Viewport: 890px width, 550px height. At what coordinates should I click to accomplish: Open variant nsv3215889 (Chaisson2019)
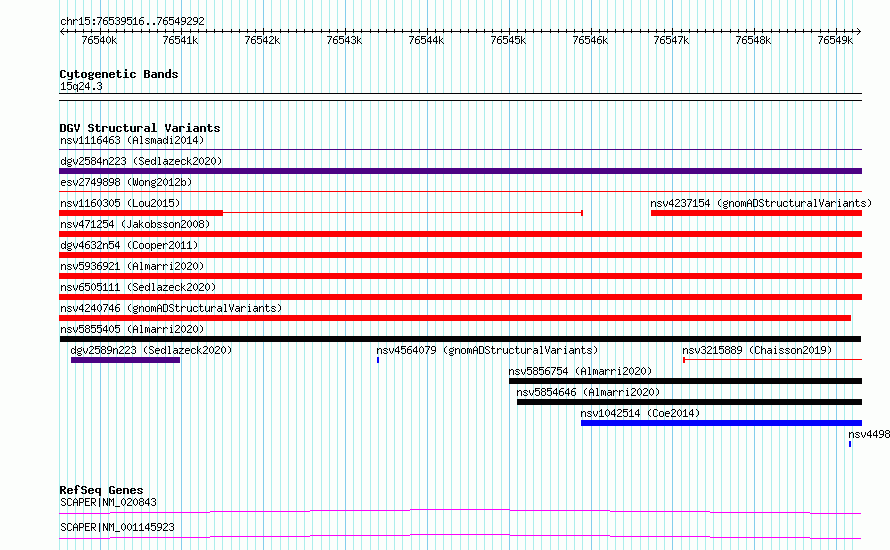coord(757,350)
